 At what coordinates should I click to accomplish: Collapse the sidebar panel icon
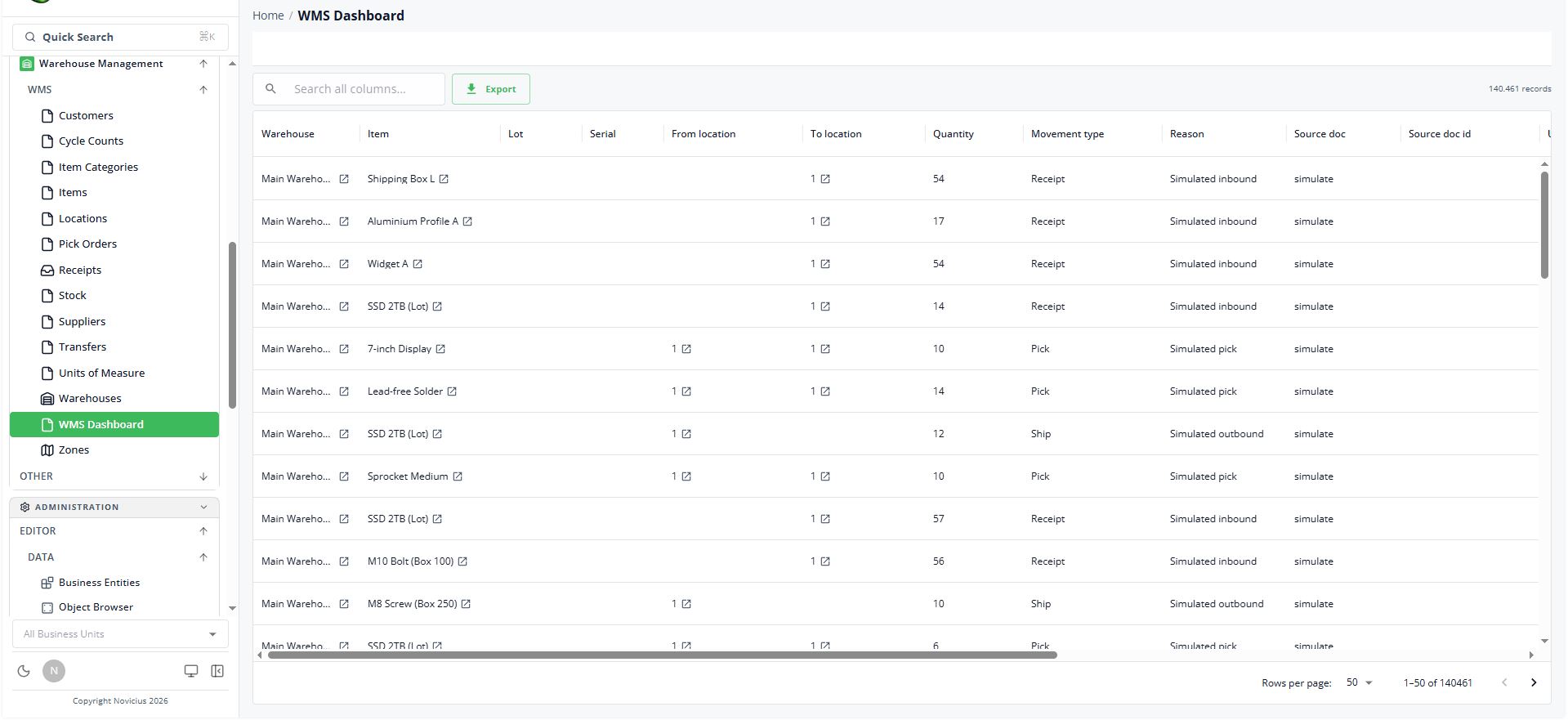[x=217, y=671]
